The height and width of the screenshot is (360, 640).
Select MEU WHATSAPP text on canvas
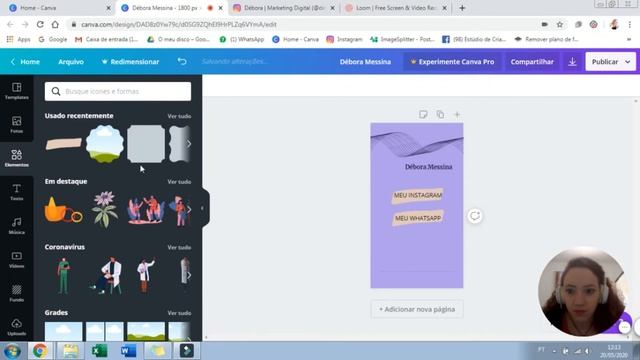[418, 218]
